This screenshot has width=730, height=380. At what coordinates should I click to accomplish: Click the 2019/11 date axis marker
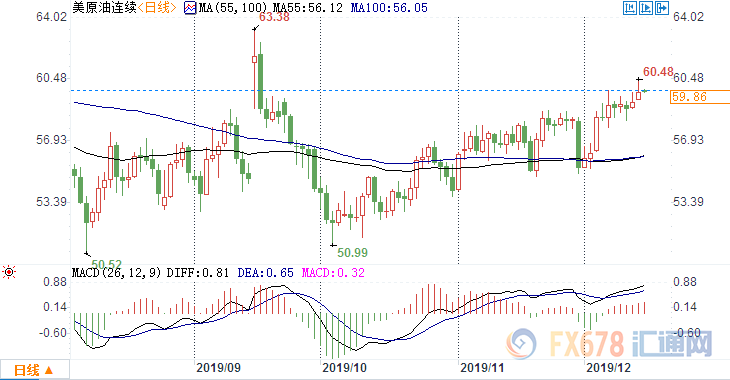point(482,368)
